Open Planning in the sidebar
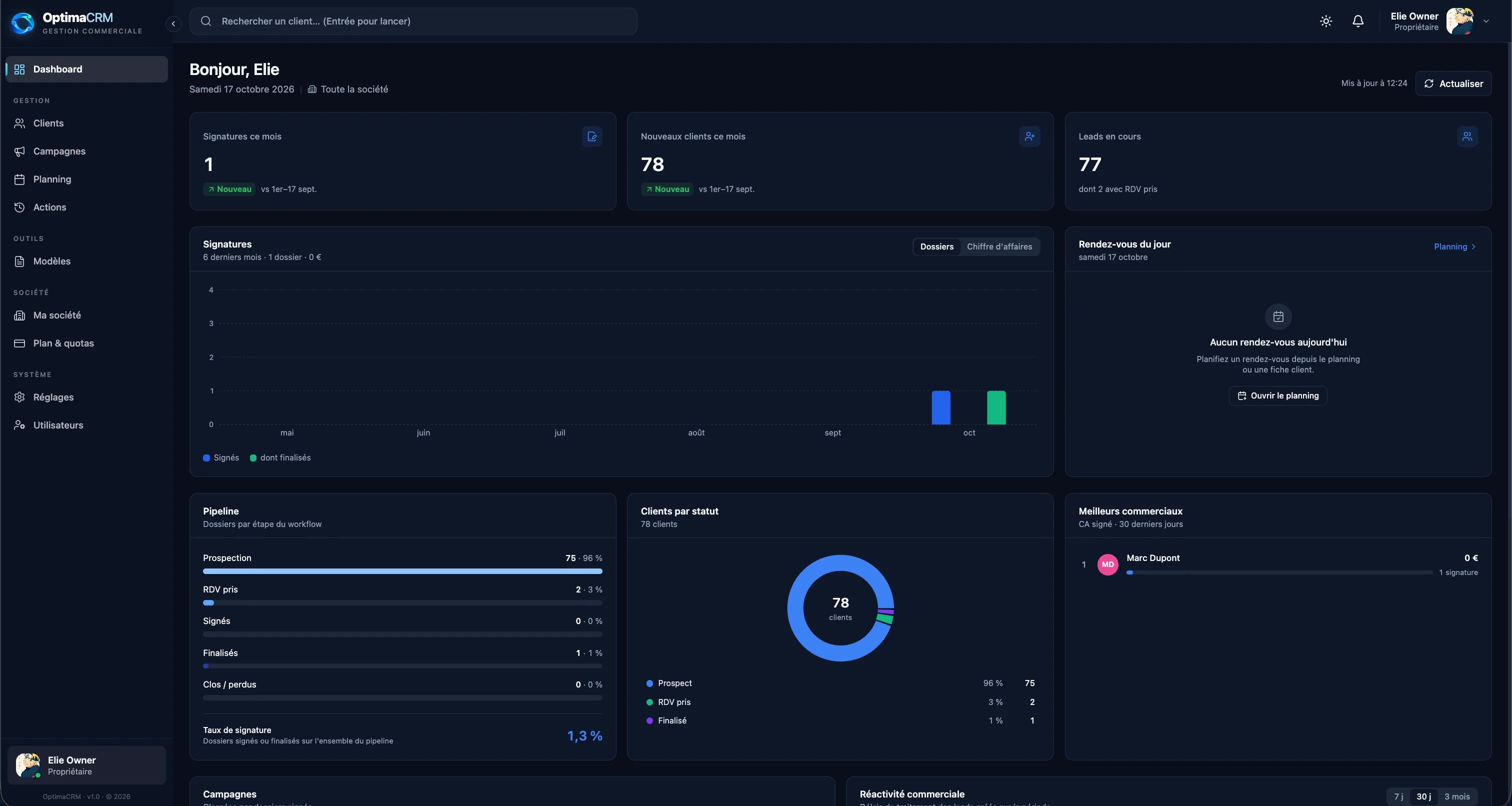The width and height of the screenshot is (1512, 806). click(x=87, y=179)
